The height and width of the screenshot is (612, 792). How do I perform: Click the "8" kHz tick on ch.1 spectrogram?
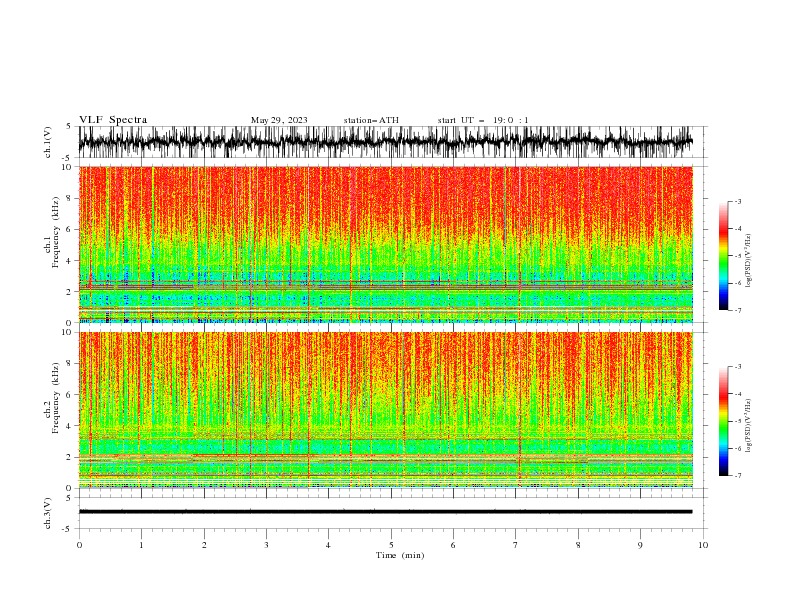pyautogui.click(x=70, y=198)
